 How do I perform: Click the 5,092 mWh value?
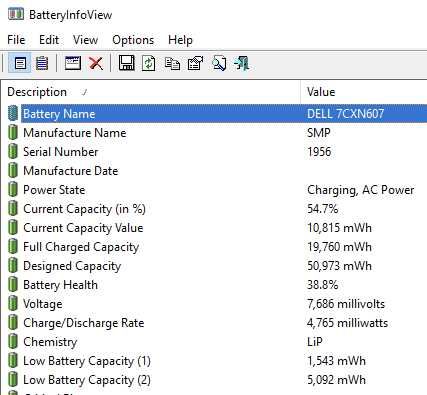(x=336, y=380)
